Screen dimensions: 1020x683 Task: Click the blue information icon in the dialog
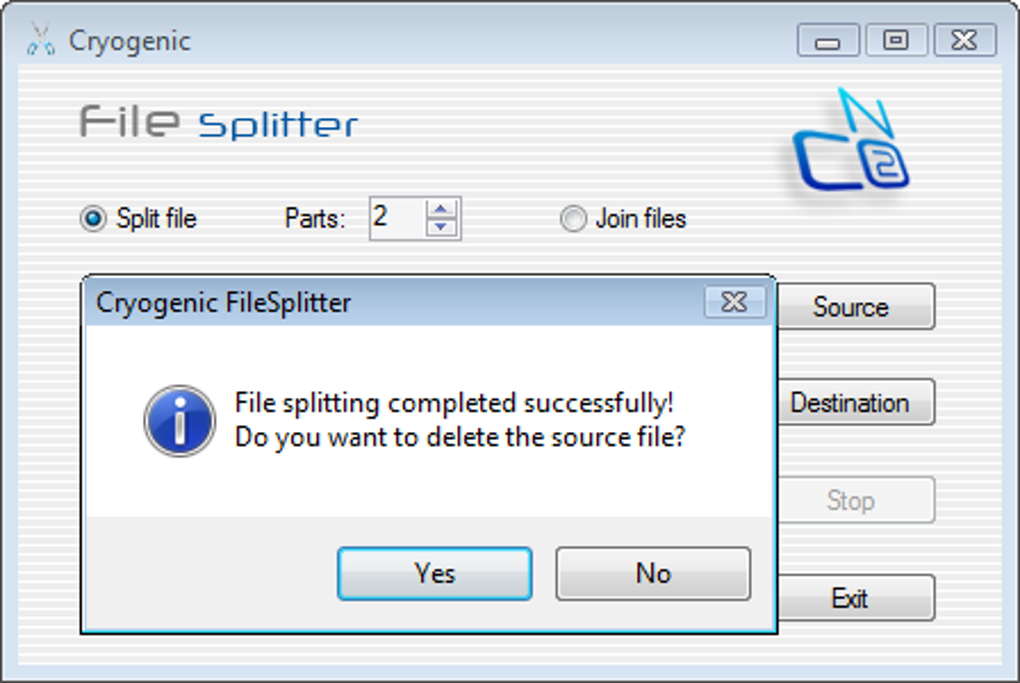tap(179, 421)
